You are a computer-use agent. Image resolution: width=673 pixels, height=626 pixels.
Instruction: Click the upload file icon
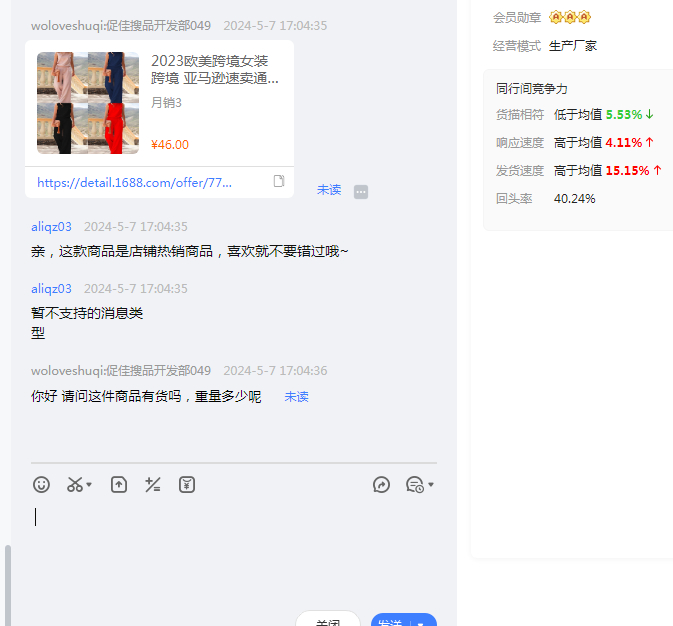(119, 485)
